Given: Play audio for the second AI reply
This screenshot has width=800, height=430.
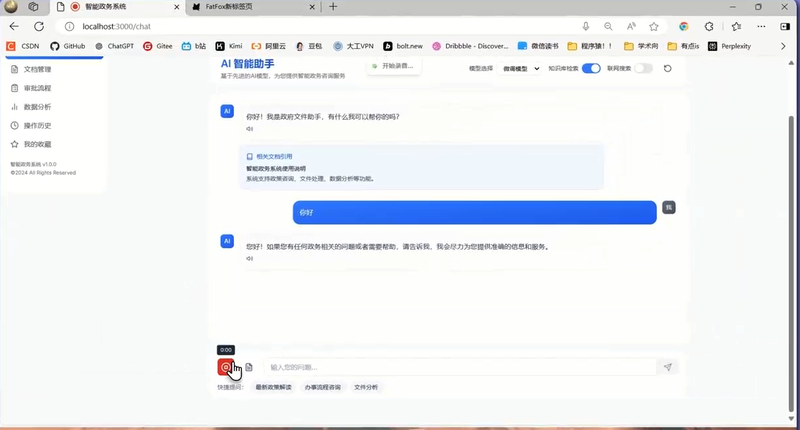Looking at the screenshot, I should (x=249, y=259).
